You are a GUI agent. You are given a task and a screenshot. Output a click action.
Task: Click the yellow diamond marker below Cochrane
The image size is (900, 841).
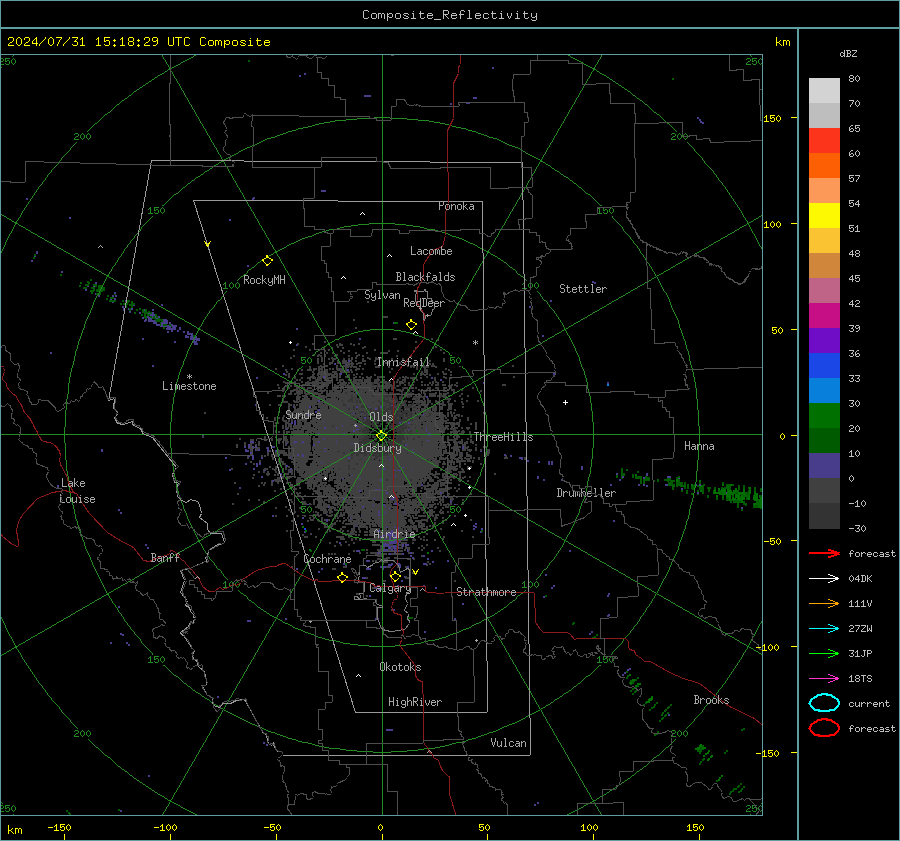(x=342, y=577)
